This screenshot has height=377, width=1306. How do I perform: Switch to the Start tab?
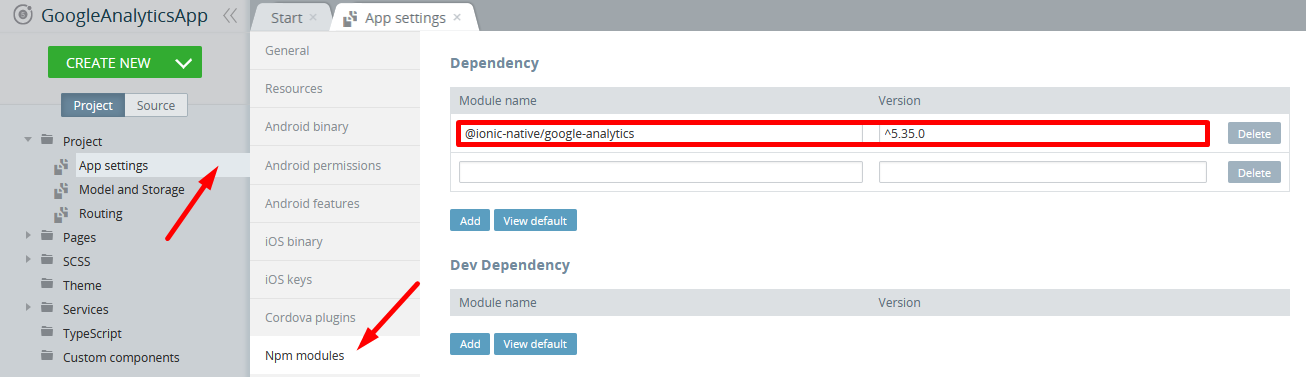pos(286,18)
